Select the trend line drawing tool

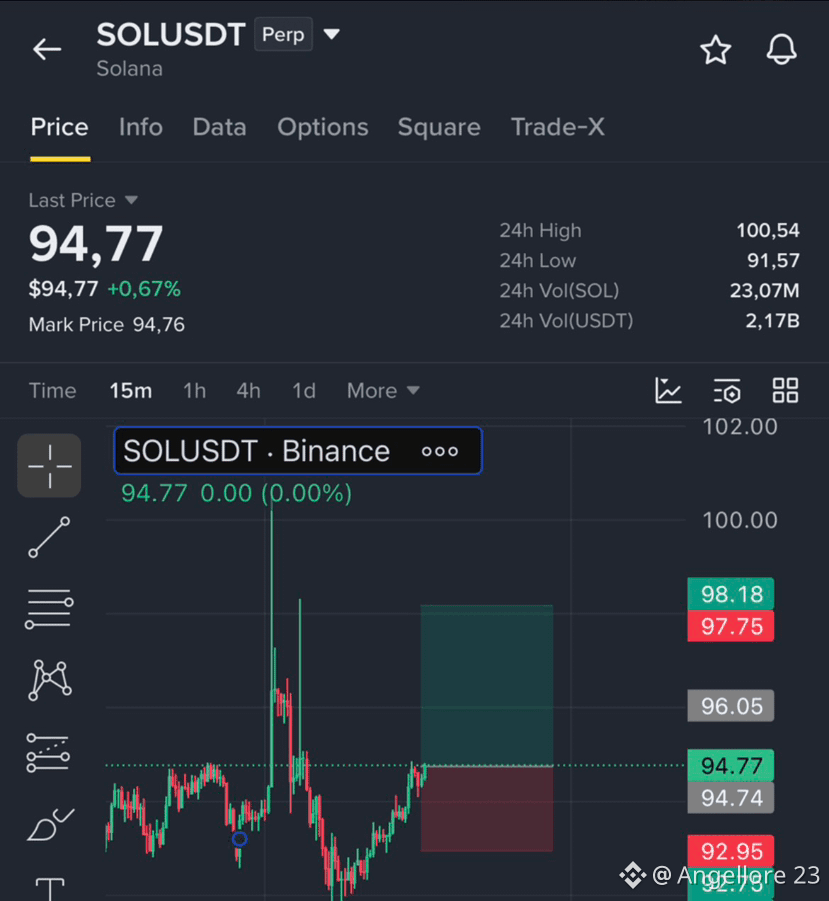coord(49,537)
